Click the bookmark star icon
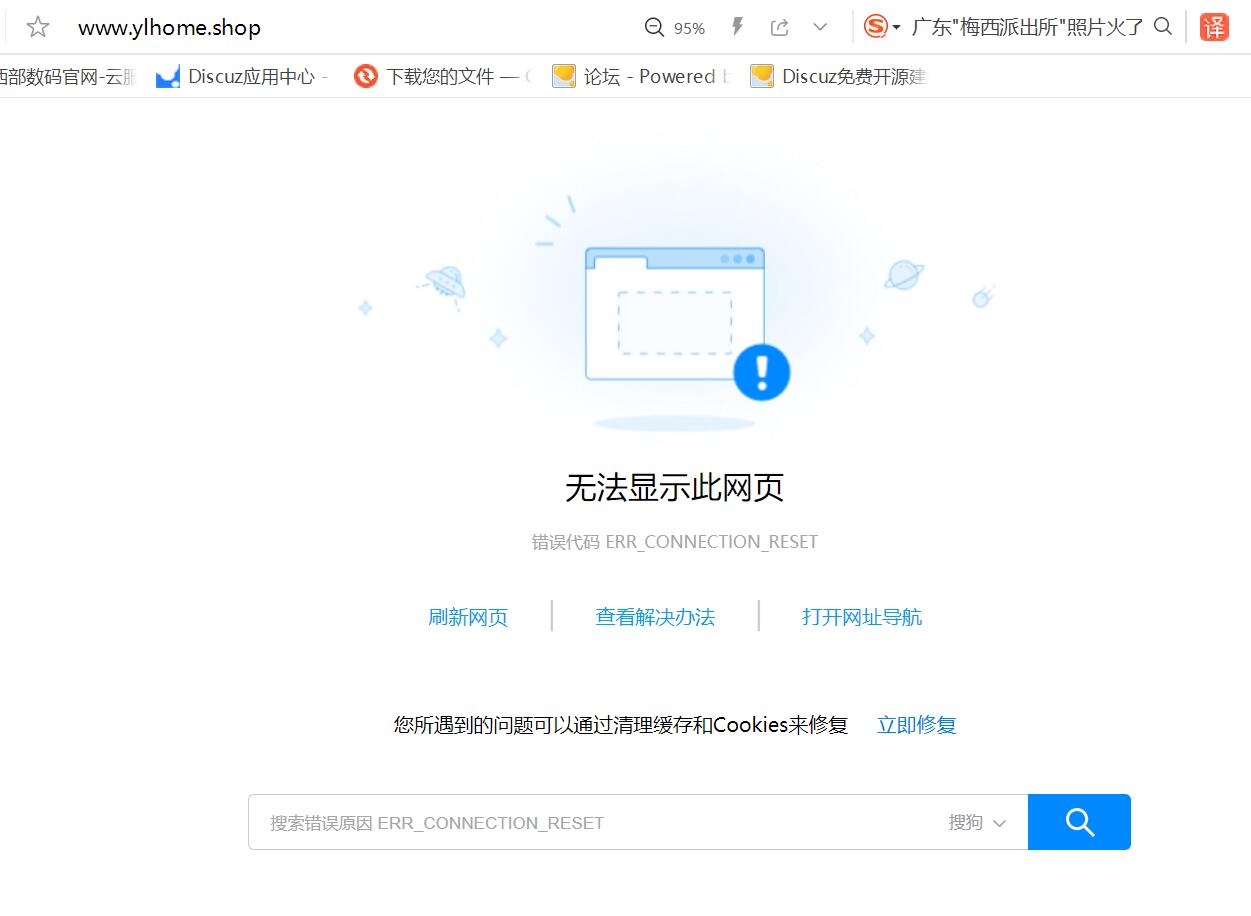Viewport: 1251px width, 916px height. (x=38, y=27)
